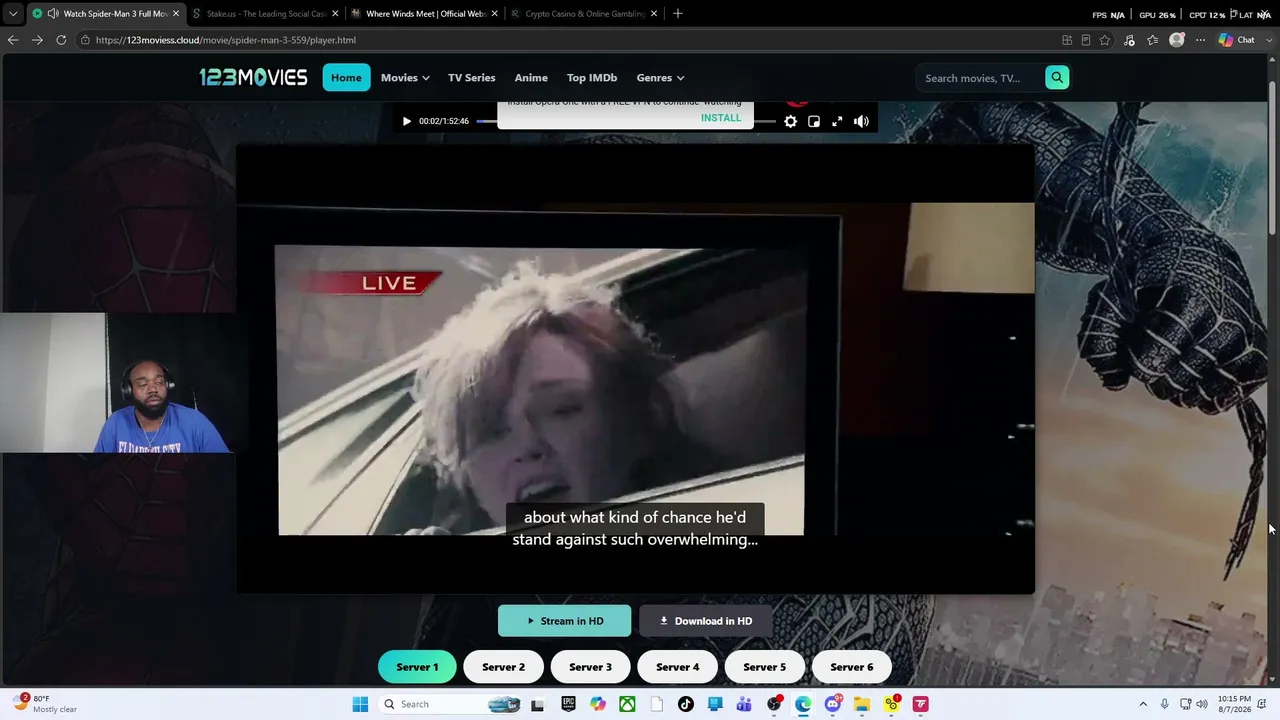Expand the Movies dropdown menu
This screenshot has width=1280, height=720.
(x=405, y=78)
